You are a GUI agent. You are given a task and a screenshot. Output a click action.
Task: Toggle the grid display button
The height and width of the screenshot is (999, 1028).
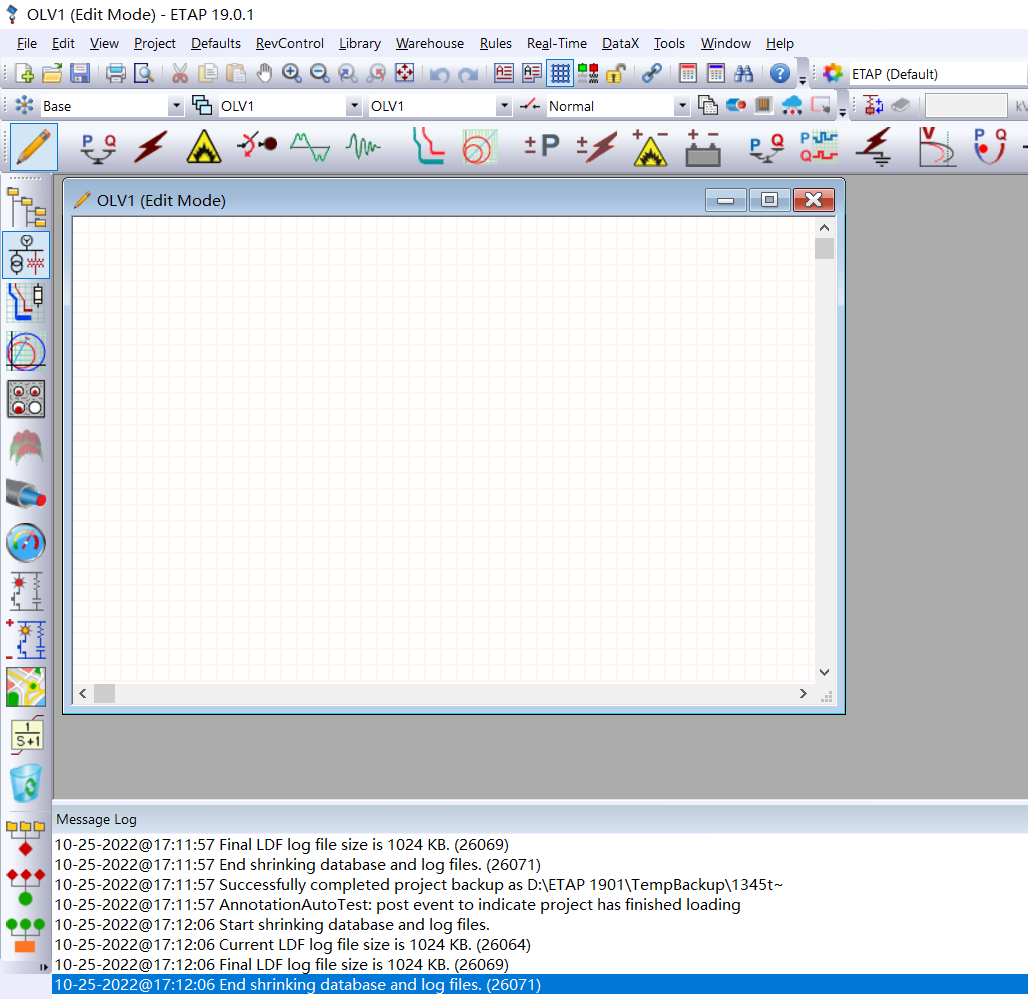(560, 73)
